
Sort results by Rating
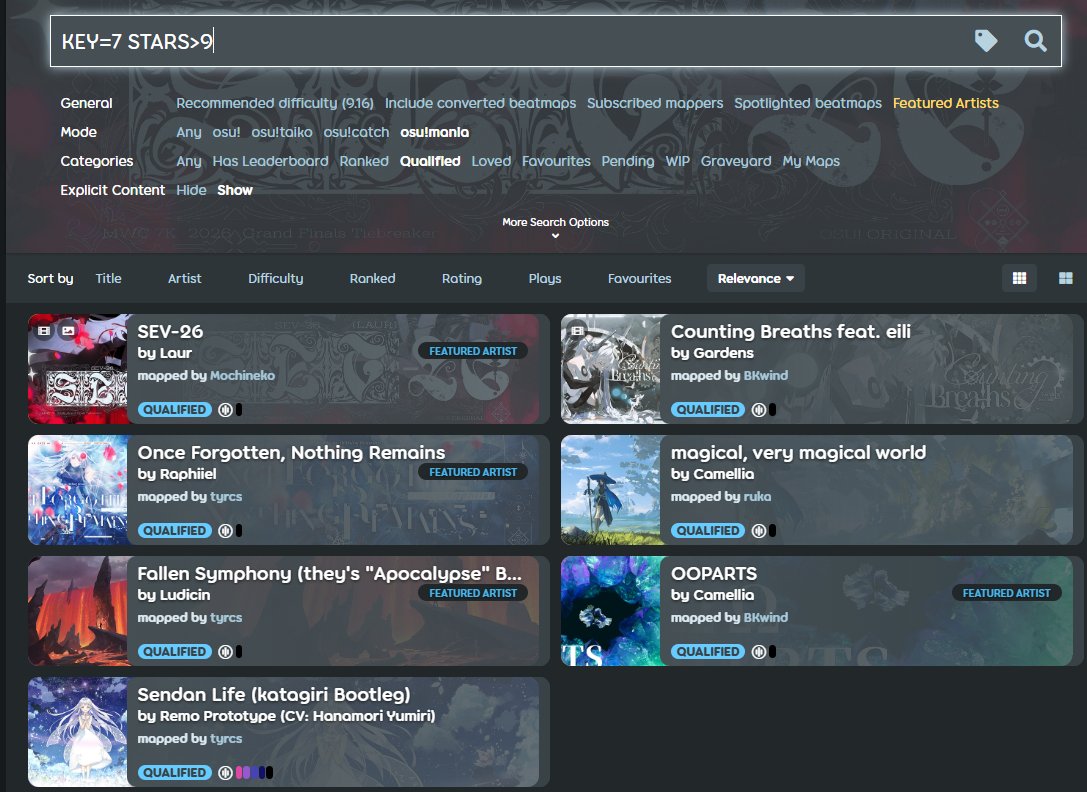pos(462,278)
